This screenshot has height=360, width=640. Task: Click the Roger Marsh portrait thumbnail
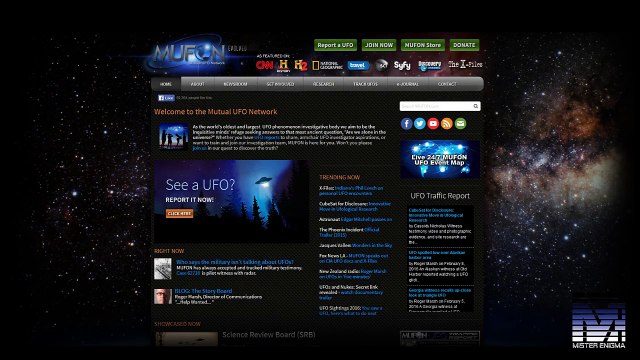(x=162, y=296)
